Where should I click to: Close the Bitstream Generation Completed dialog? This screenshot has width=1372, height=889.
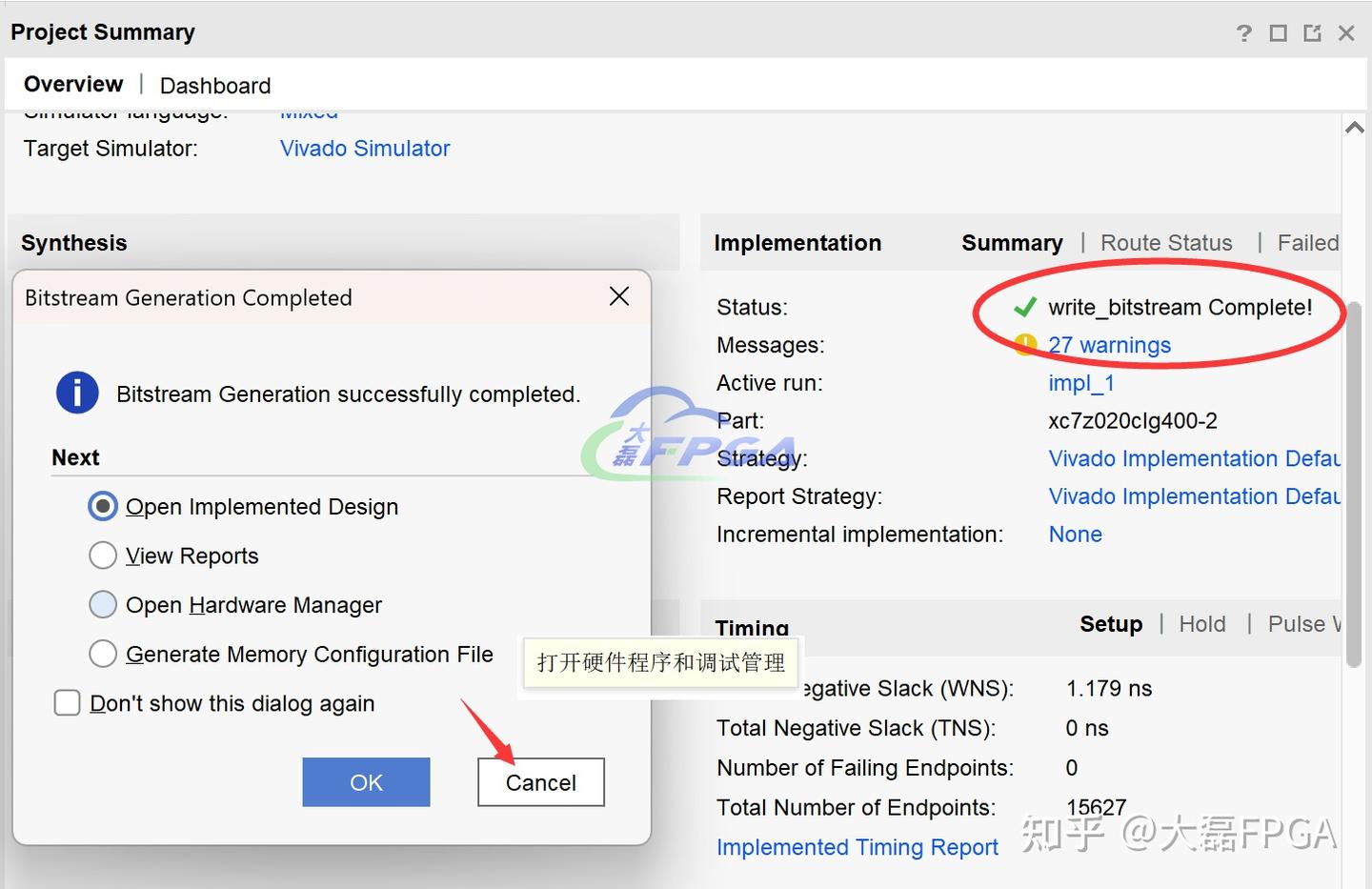(618, 296)
